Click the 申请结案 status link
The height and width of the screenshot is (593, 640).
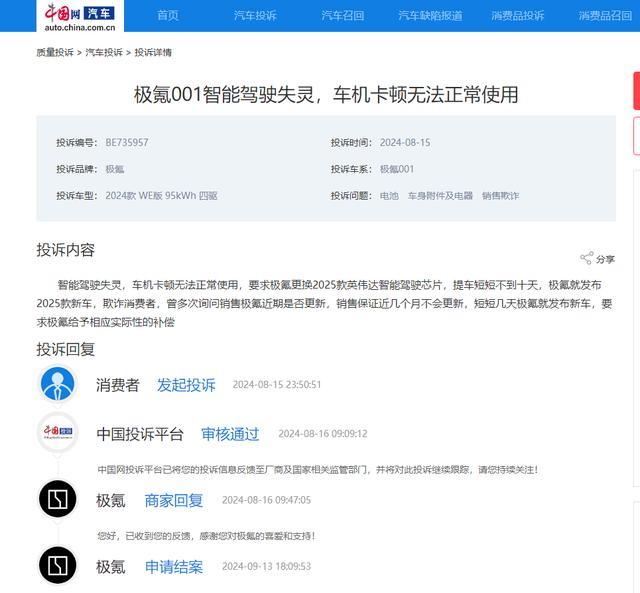click(174, 567)
